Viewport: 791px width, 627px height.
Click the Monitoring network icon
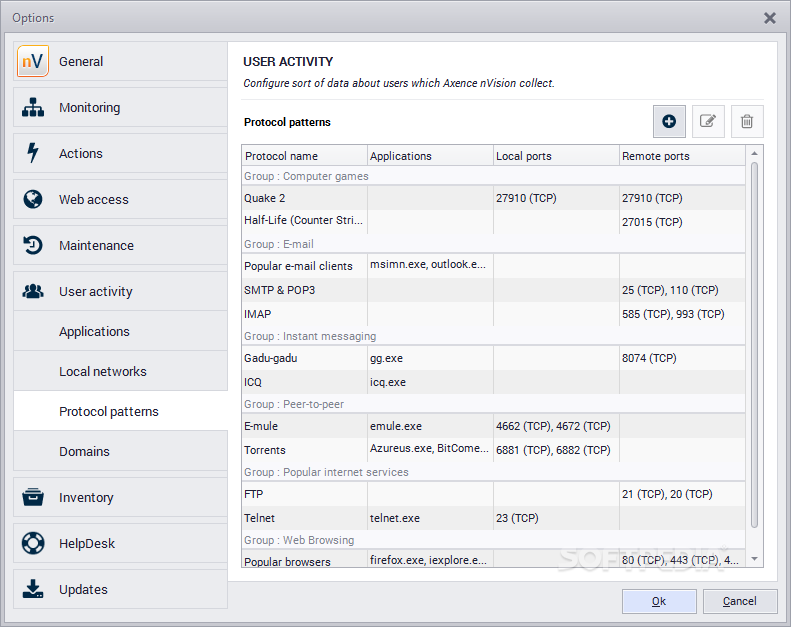[x=33, y=107]
